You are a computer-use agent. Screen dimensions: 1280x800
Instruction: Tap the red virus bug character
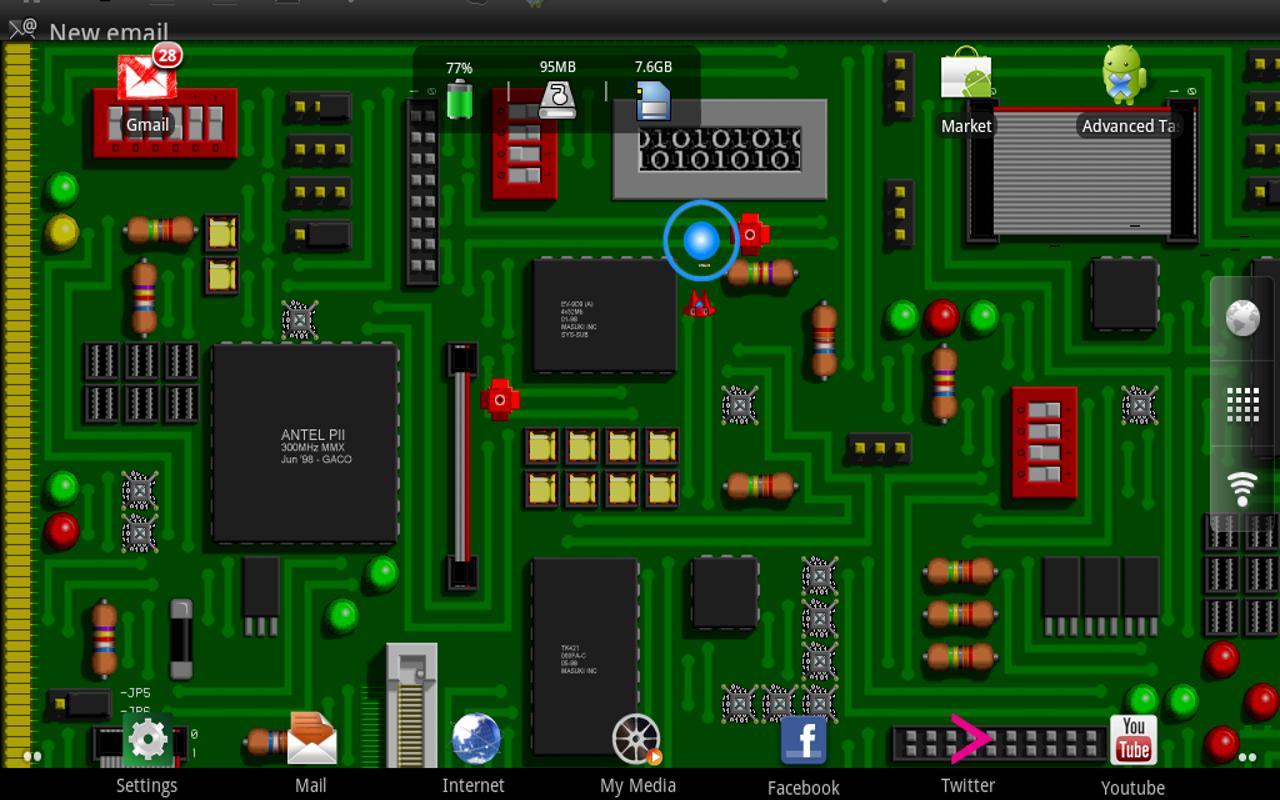tap(700, 305)
